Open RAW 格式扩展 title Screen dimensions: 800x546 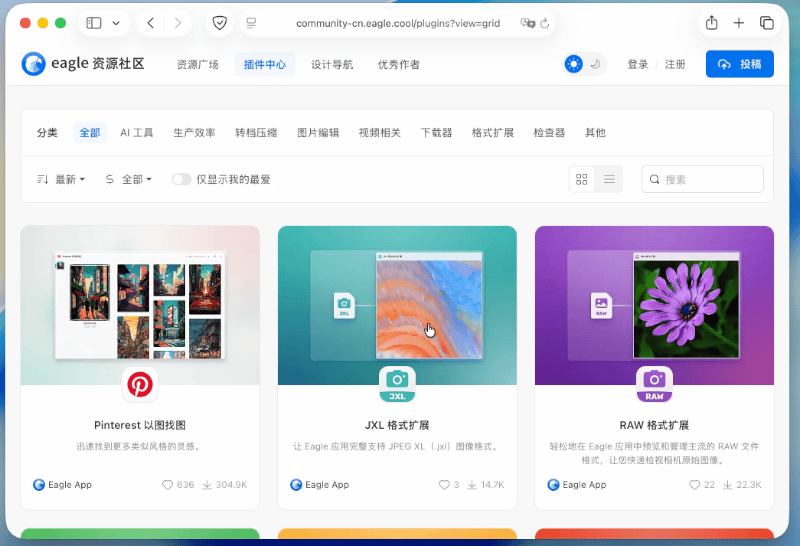655,425
